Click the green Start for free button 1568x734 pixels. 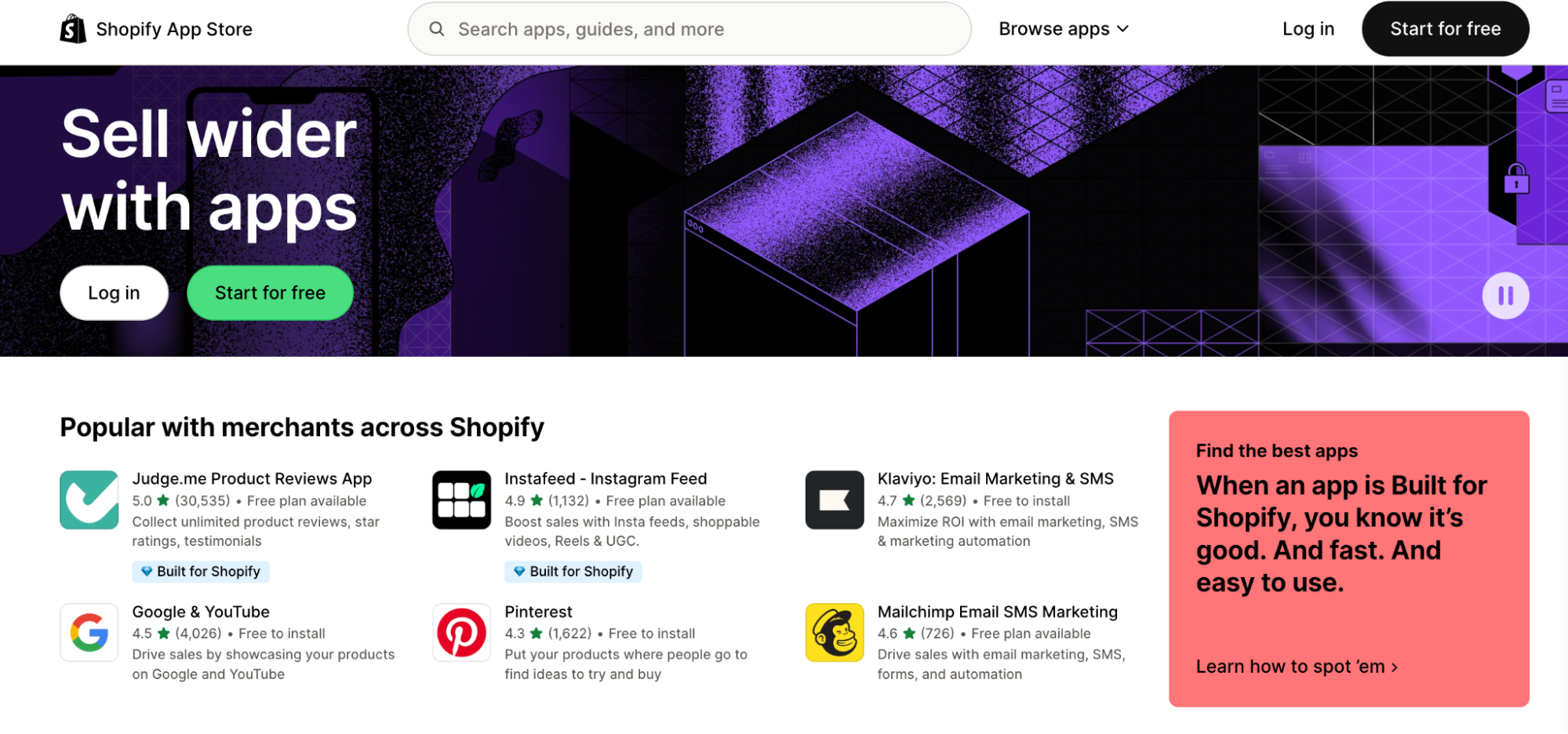[270, 293]
